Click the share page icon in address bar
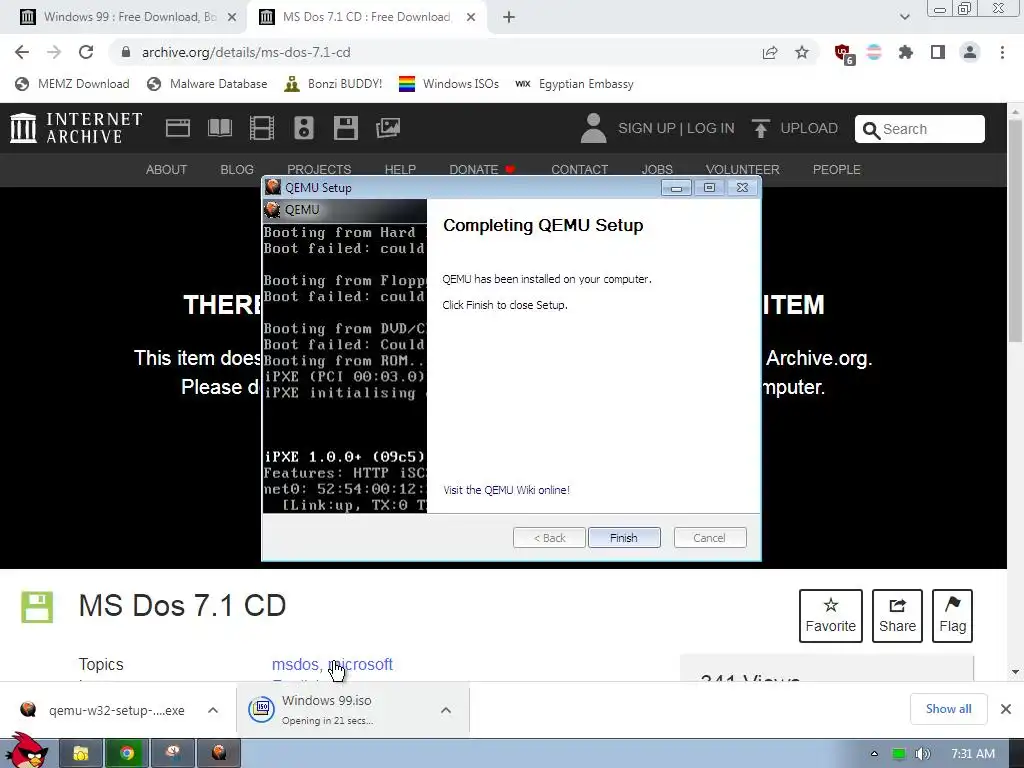The height and width of the screenshot is (768, 1024). tap(770, 52)
